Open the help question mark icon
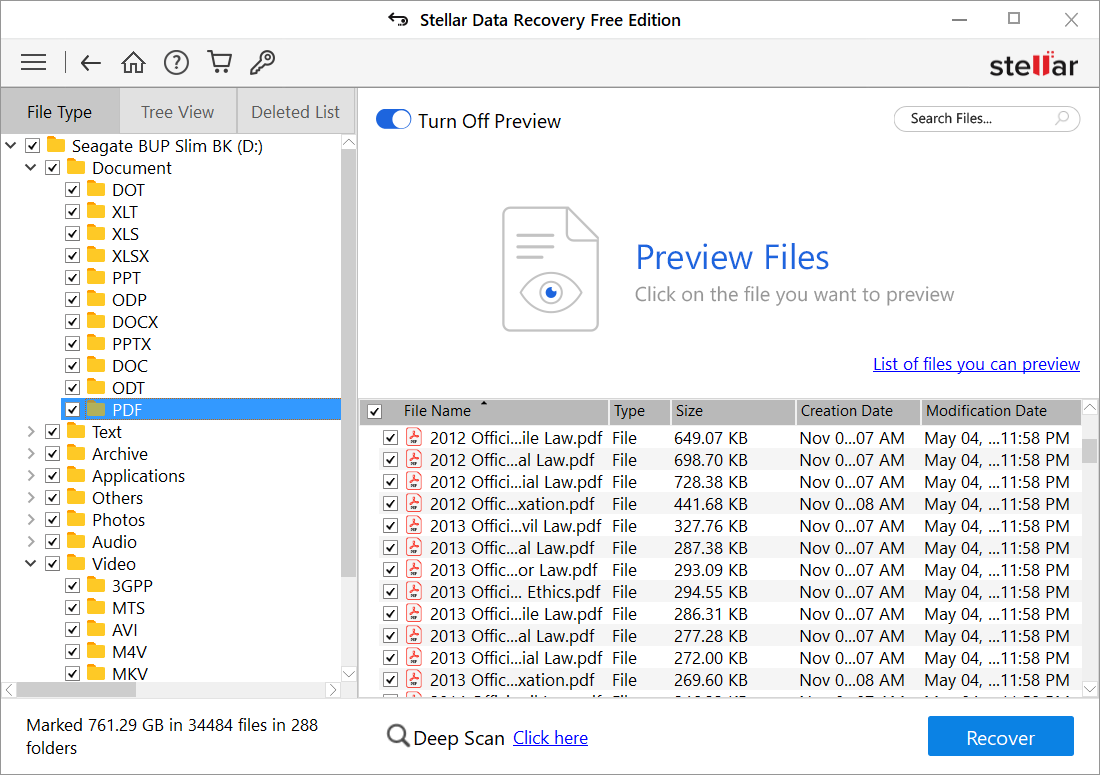The height and width of the screenshot is (775, 1100). tap(176, 62)
